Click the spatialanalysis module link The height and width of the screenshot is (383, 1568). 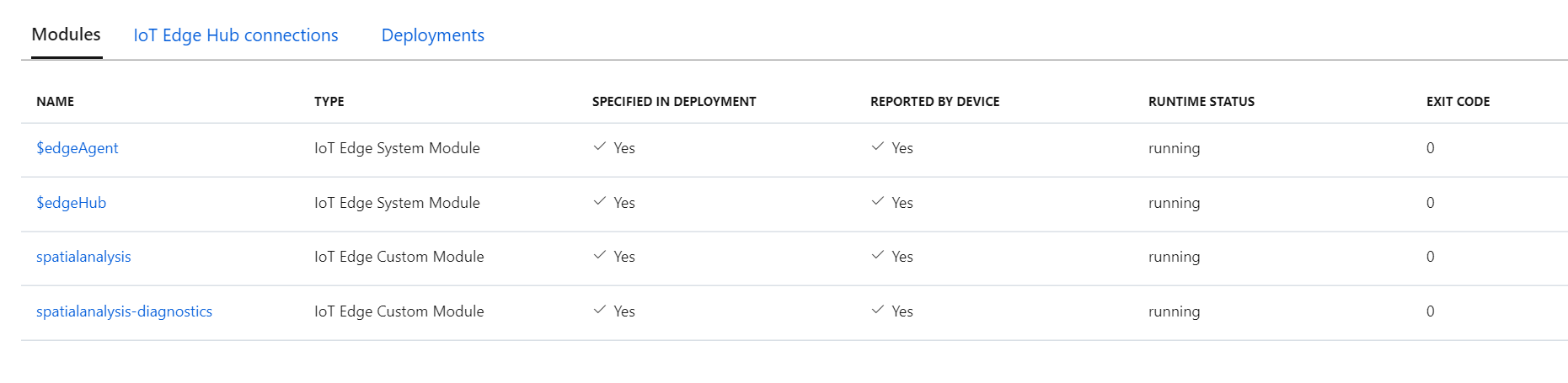(83, 257)
